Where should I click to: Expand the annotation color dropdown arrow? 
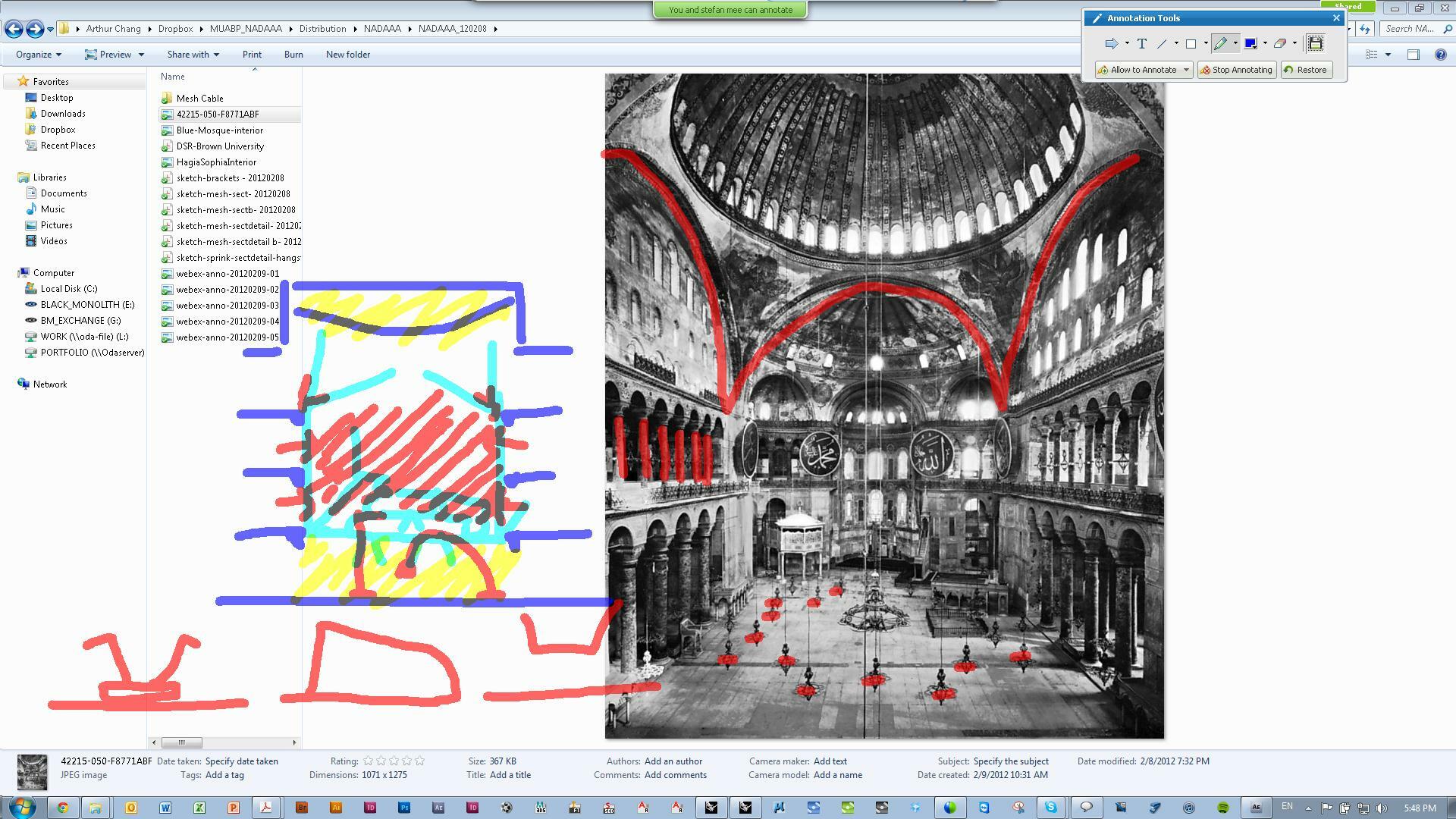tap(1265, 43)
